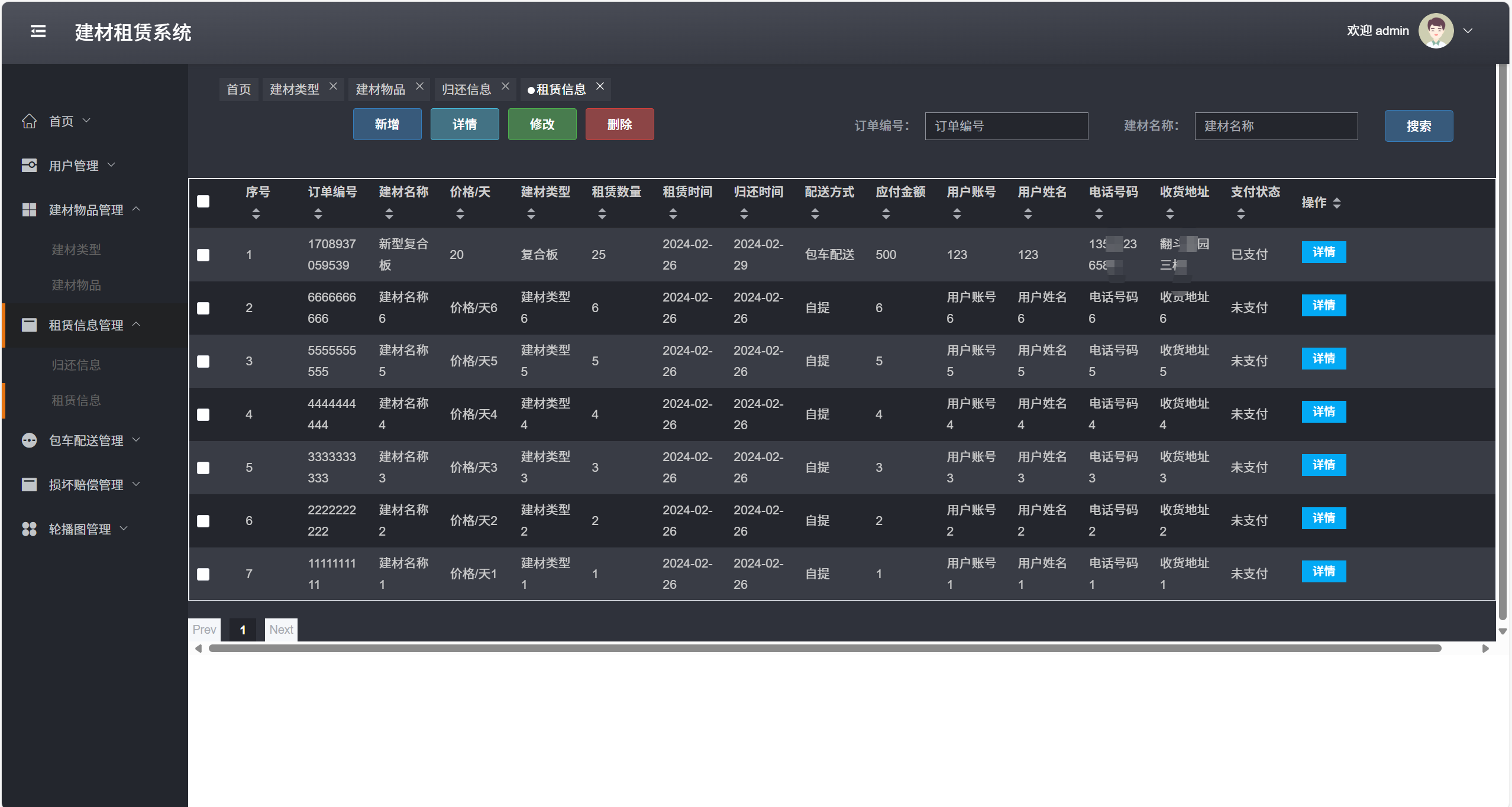Image resolution: width=1512 pixels, height=807 pixels.
Task: Sort by 序号 column arrows
Action: click(256, 213)
